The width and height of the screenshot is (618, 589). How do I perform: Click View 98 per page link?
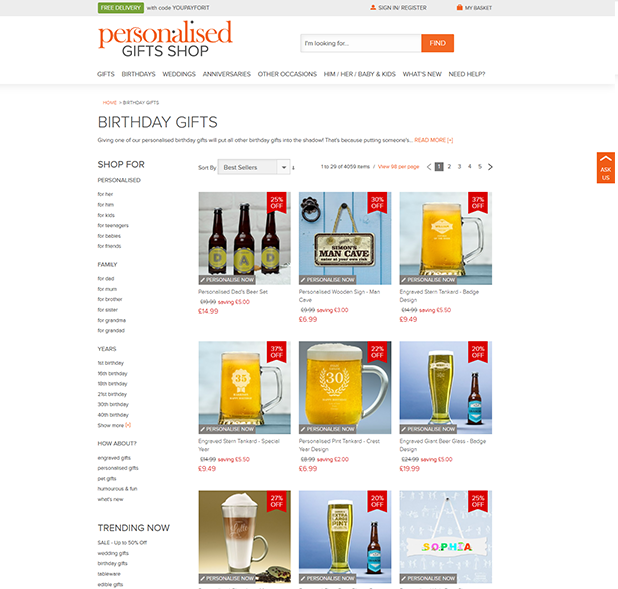398,167
